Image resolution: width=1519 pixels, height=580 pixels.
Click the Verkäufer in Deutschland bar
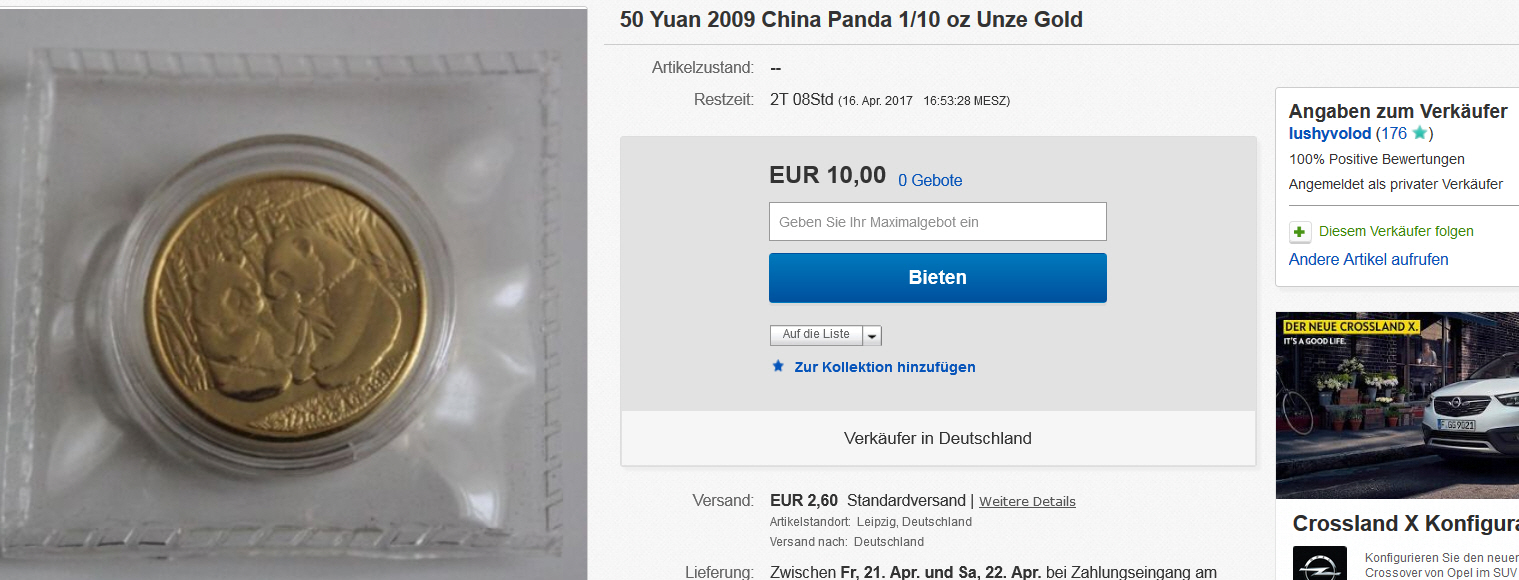[938, 438]
